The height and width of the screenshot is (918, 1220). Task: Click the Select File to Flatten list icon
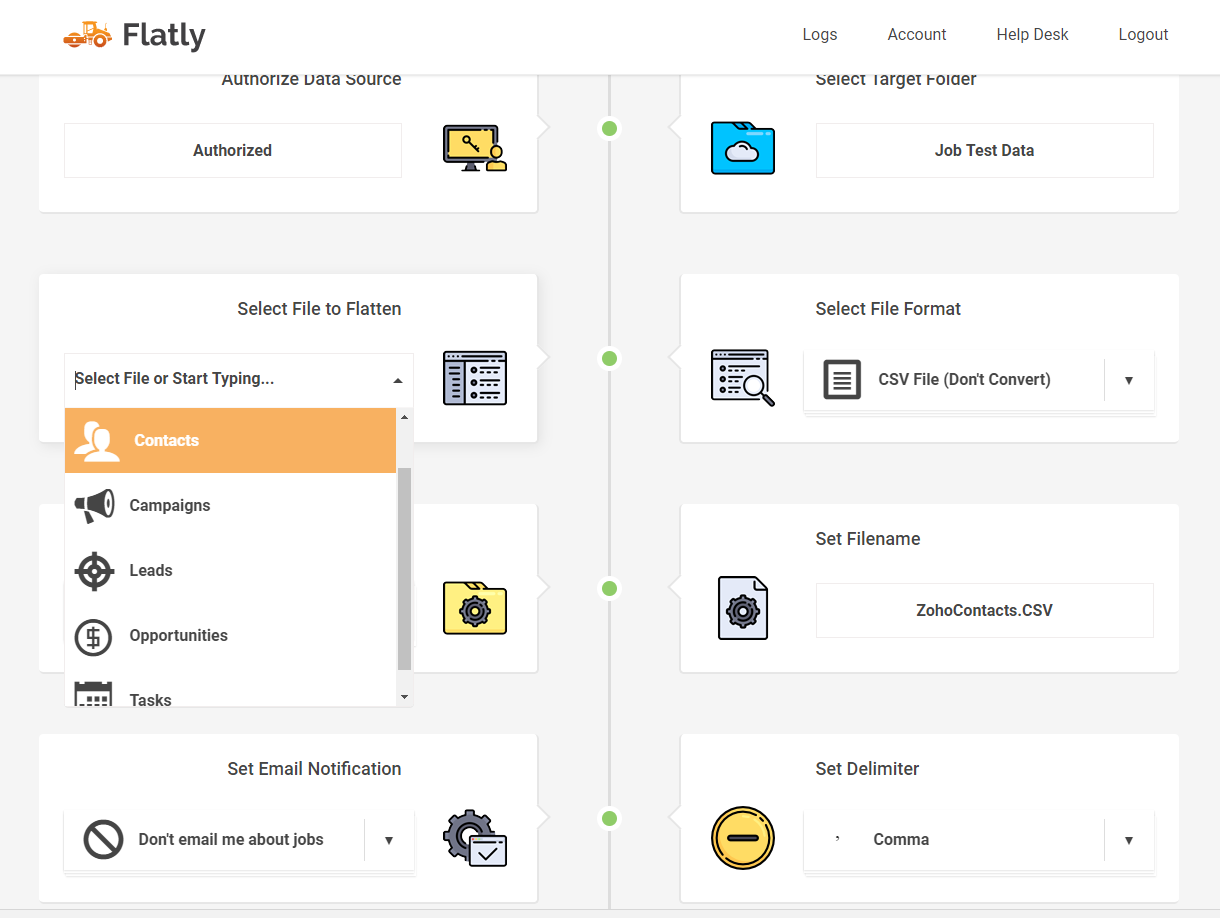474,378
